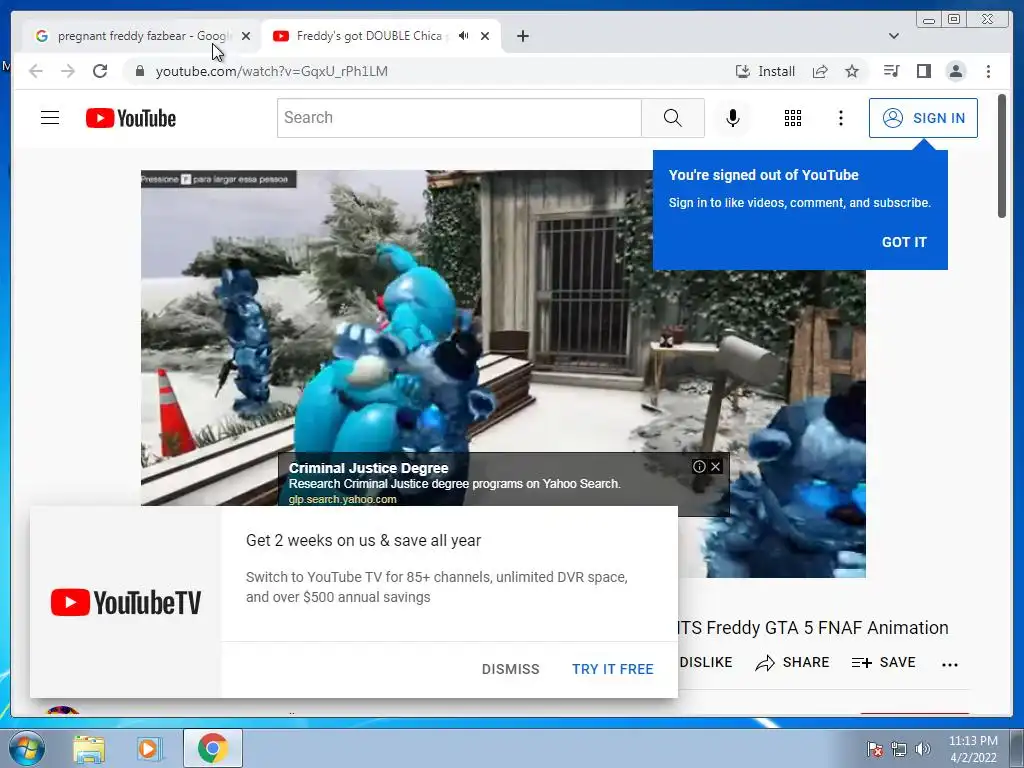Save the video to a playlist
This screenshot has height=768, width=1024.
pos(883,662)
